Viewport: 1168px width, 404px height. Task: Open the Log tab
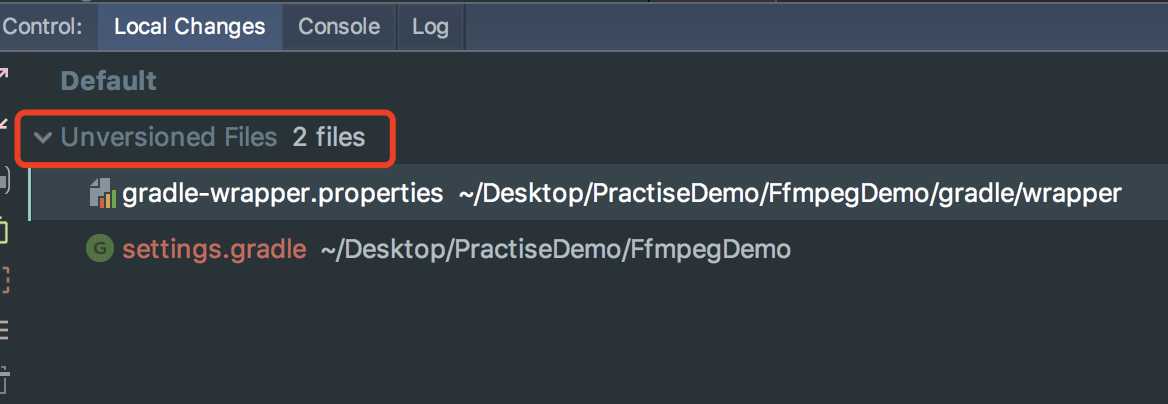click(431, 27)
